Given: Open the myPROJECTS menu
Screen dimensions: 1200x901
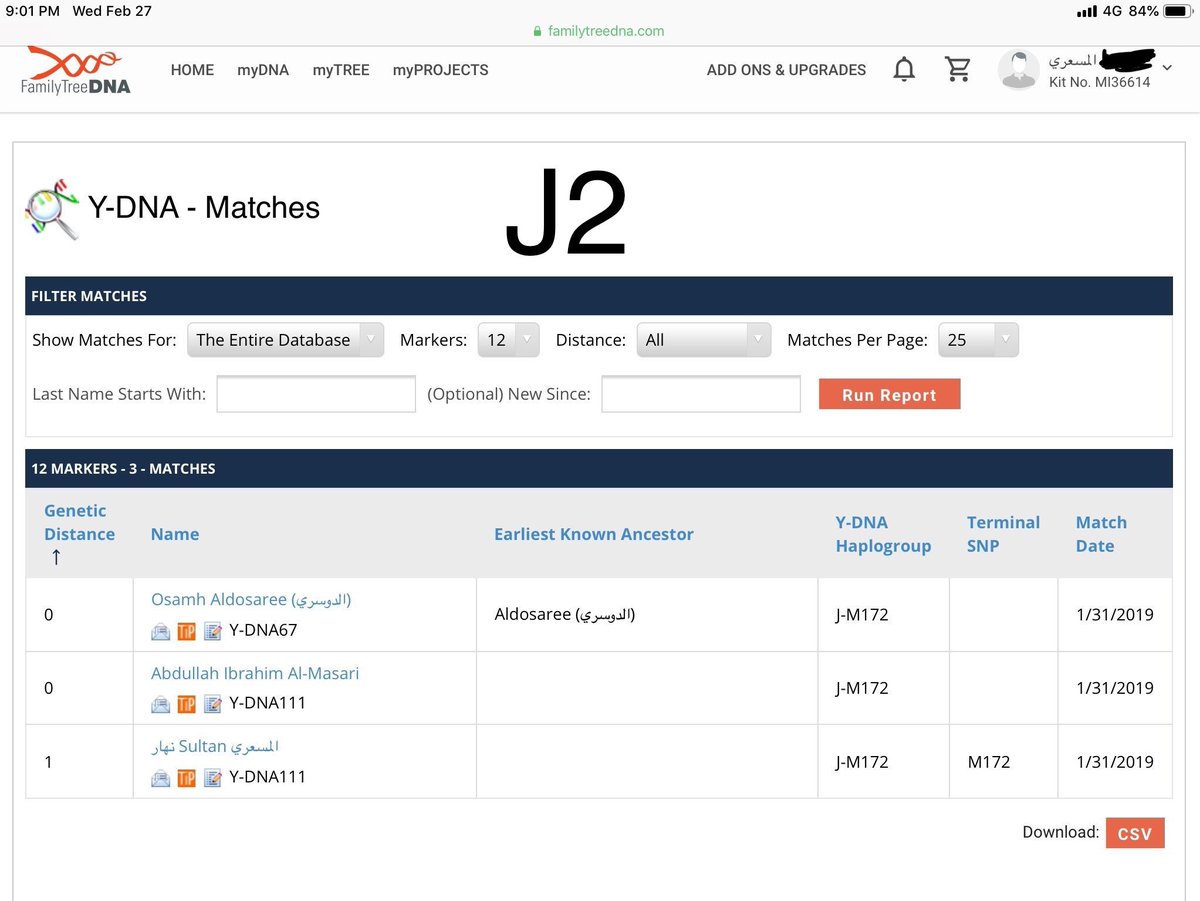Looking at the screenshot, I should click(x=441, y=70).
